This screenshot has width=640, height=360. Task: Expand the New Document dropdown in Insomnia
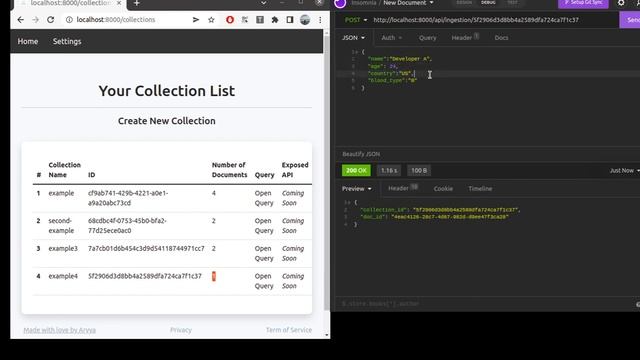[x=408, y=3]
